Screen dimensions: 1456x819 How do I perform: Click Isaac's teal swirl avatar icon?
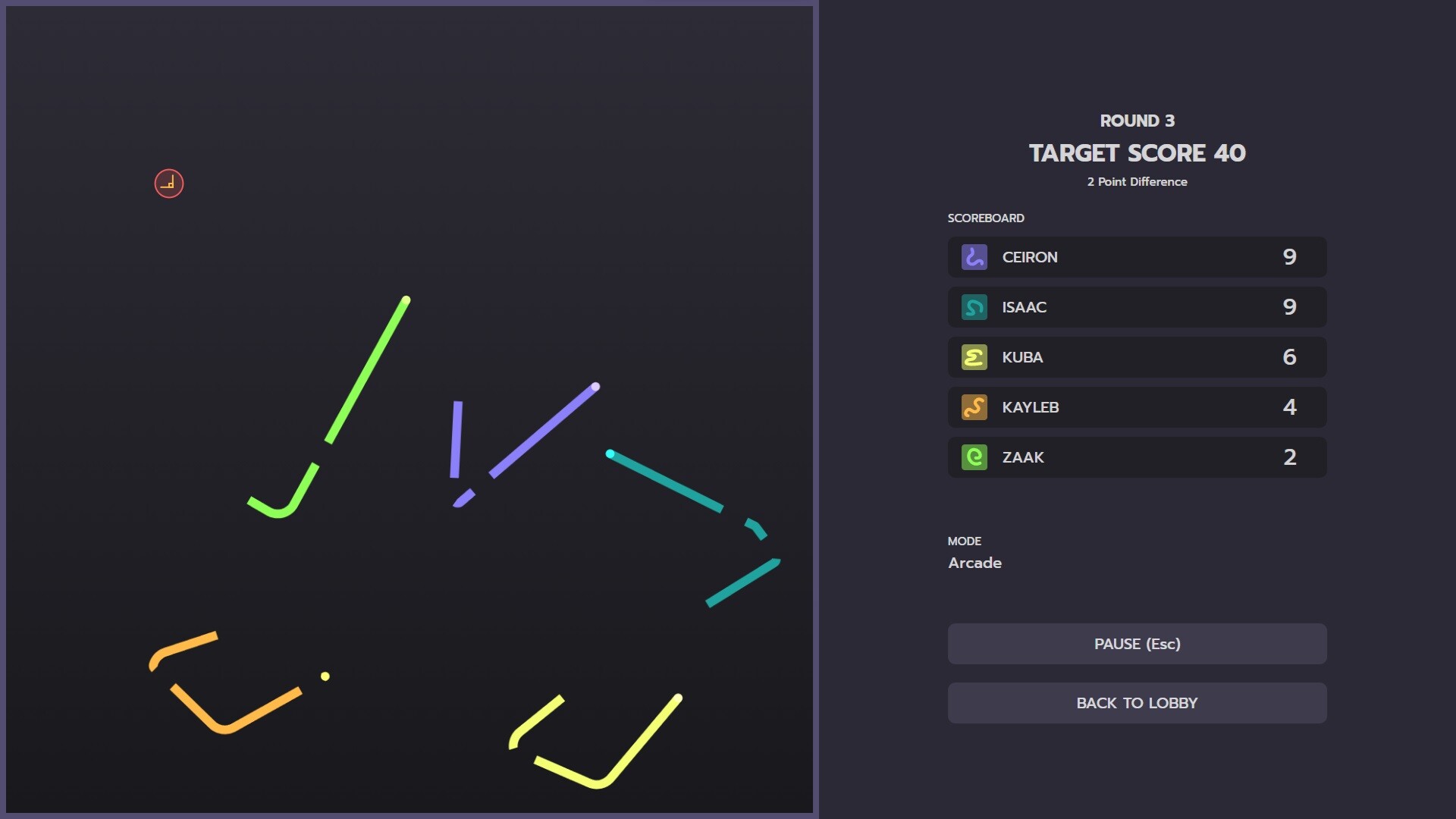click(975, 307)
